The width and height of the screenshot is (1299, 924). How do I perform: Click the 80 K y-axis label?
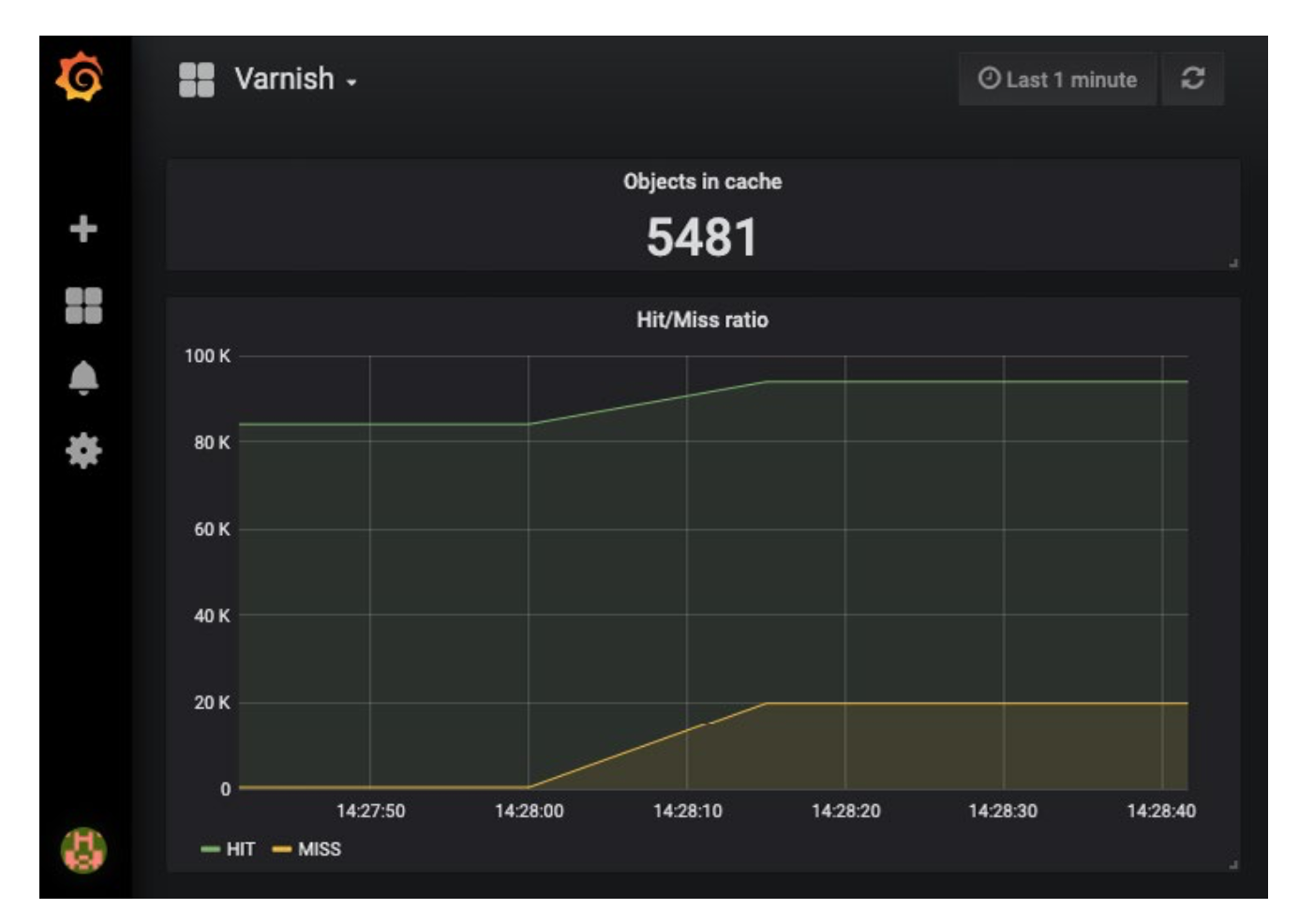coord(212,442)
